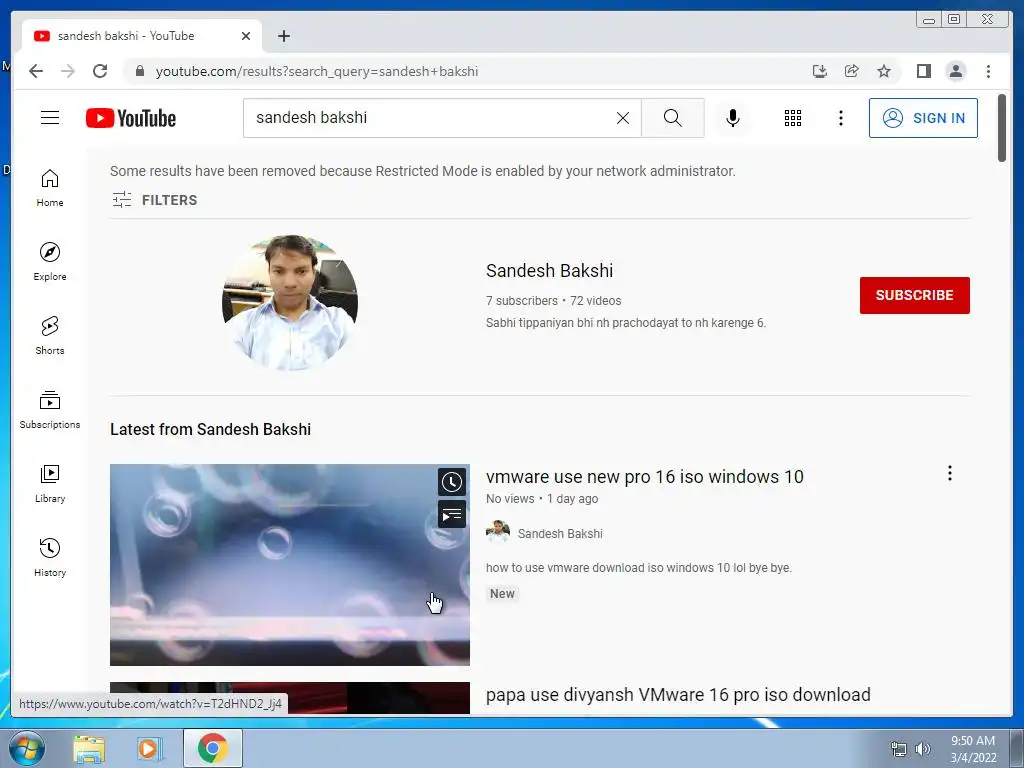Screen dimensions: 1024x768
Task: Open Home in the sidebar
Action: (50, 188)
